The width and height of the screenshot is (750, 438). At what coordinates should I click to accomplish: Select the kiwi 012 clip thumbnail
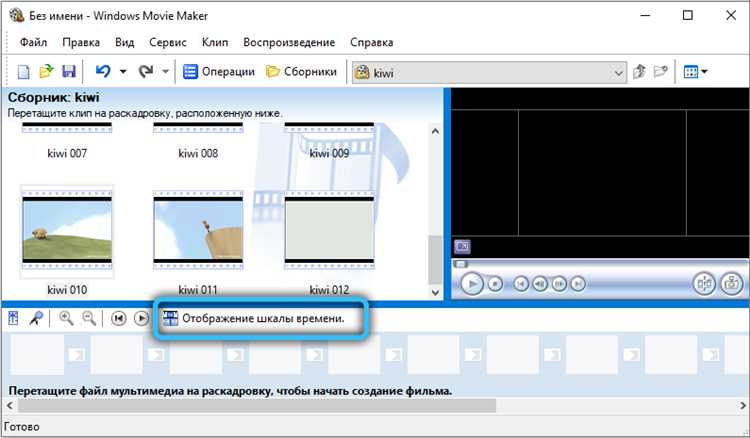pos(329,230)
